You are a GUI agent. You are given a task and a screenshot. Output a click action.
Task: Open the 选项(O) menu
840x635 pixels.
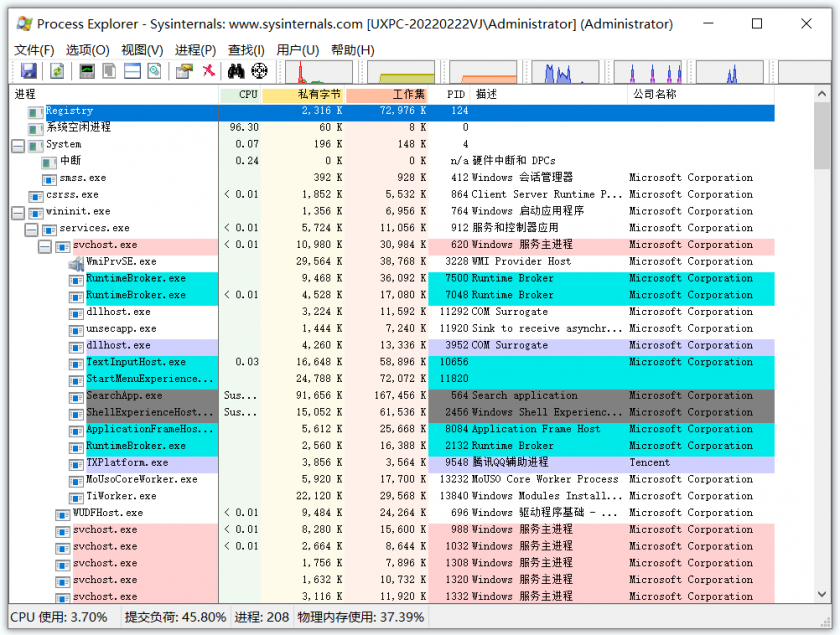tap(88, 50)
